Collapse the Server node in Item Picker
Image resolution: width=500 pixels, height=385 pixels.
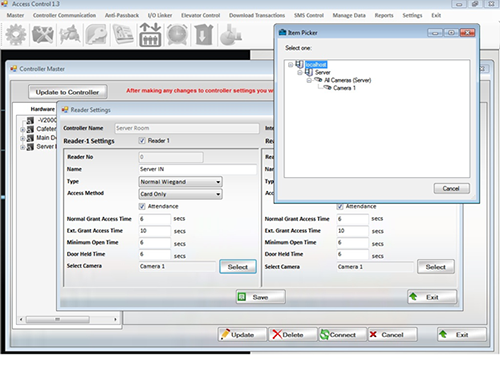(x=300, y=72)
